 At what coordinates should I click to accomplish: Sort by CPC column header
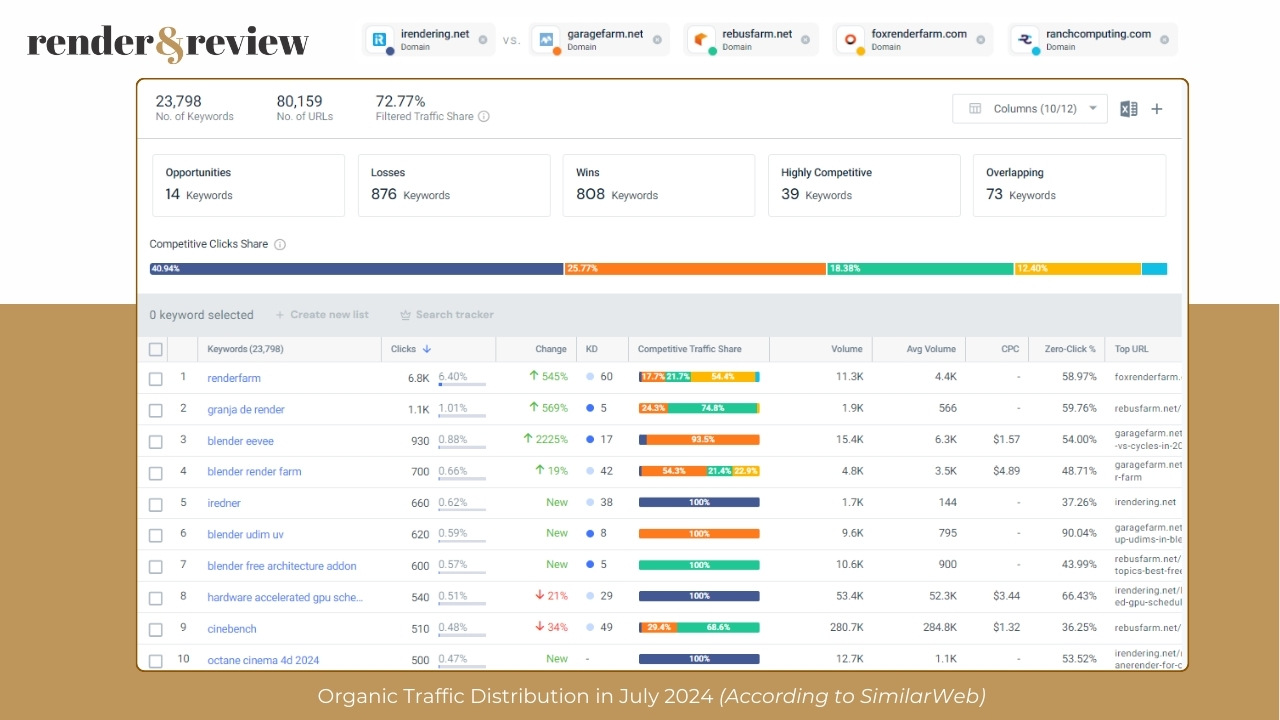(1010, 349)
